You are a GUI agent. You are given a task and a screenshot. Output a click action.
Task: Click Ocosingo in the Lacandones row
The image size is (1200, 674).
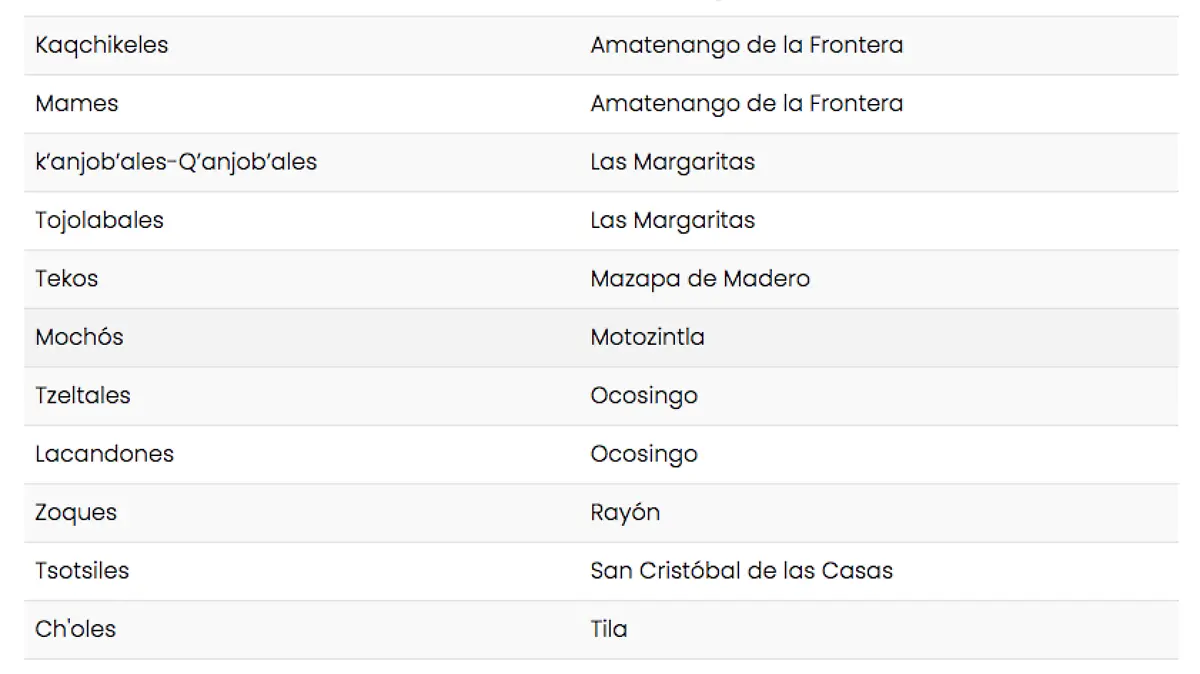pos(644,453)
